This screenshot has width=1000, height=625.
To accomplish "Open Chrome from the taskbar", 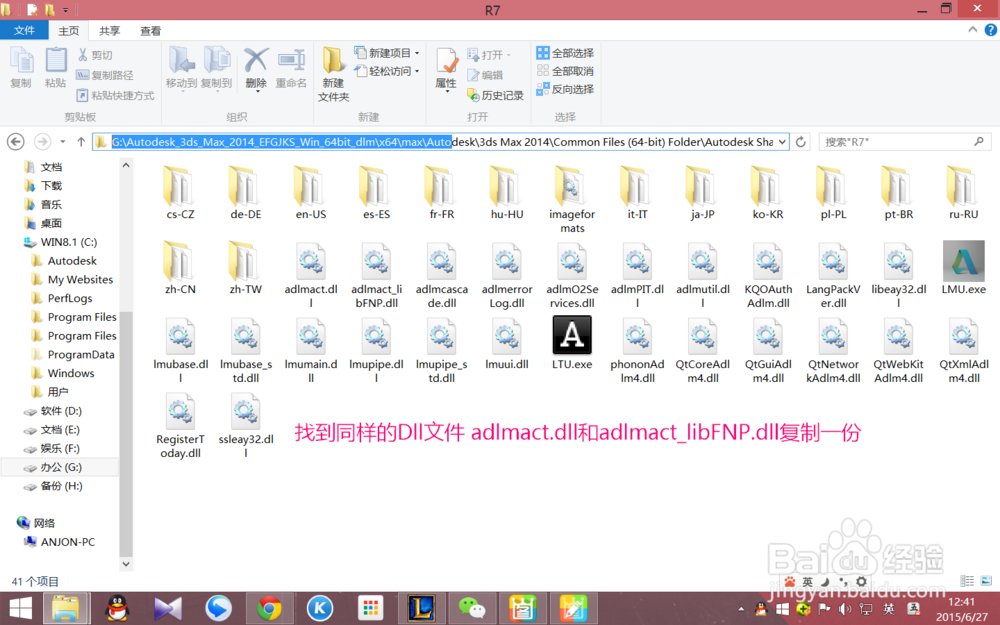I will [x=269, y=608].
